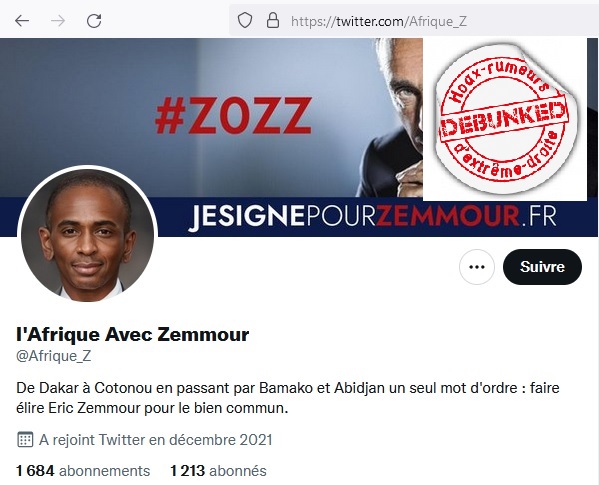Click the #Z0ZZ text in the banner
This screenshot has width=599, height=485.
pyautogui.click(x=233, y=115)
